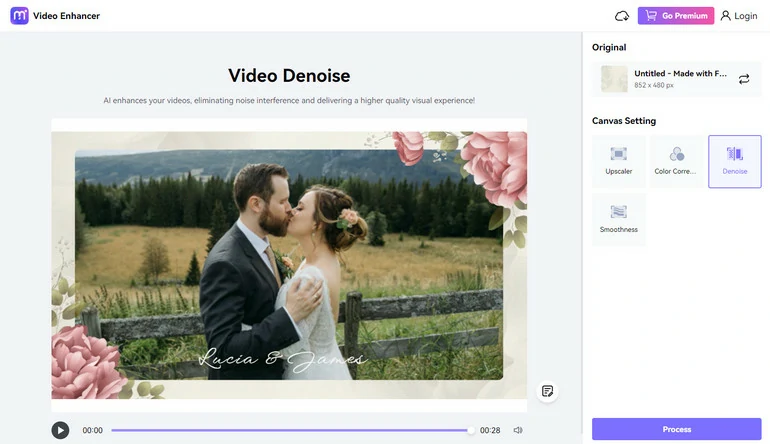Click the 'Video Denoise' heading
Screen dimensions: 770x444
289,76
